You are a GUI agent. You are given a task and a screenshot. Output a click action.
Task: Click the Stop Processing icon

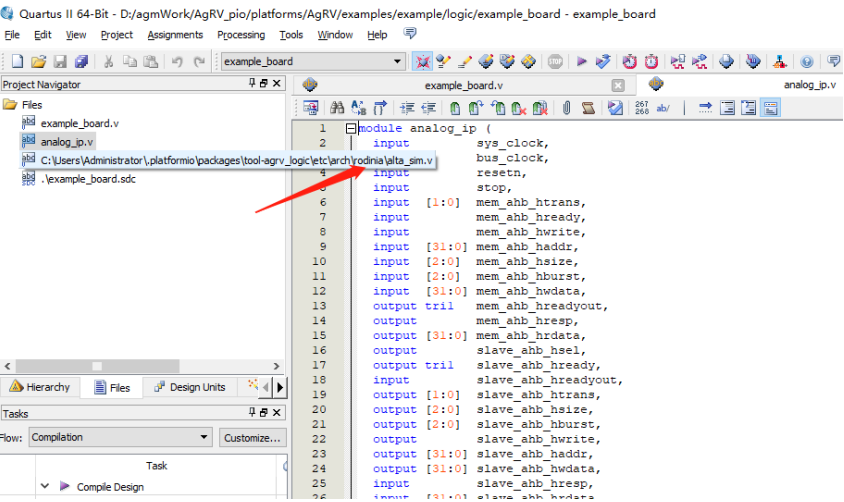pyautogui.click(x=556, y=61)
